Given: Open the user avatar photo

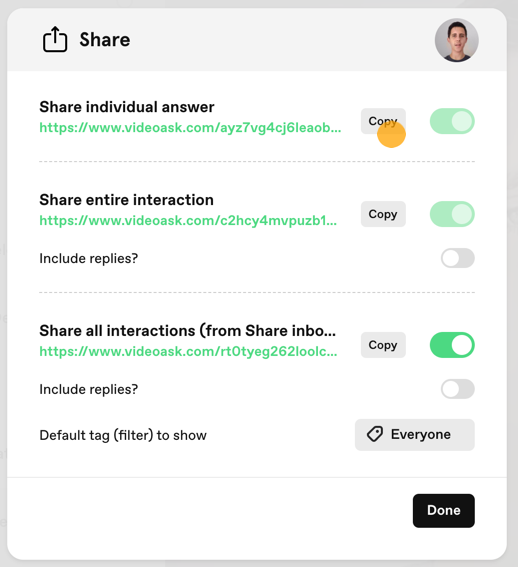Looking at the screenshot, I should (x=457, y=40).
